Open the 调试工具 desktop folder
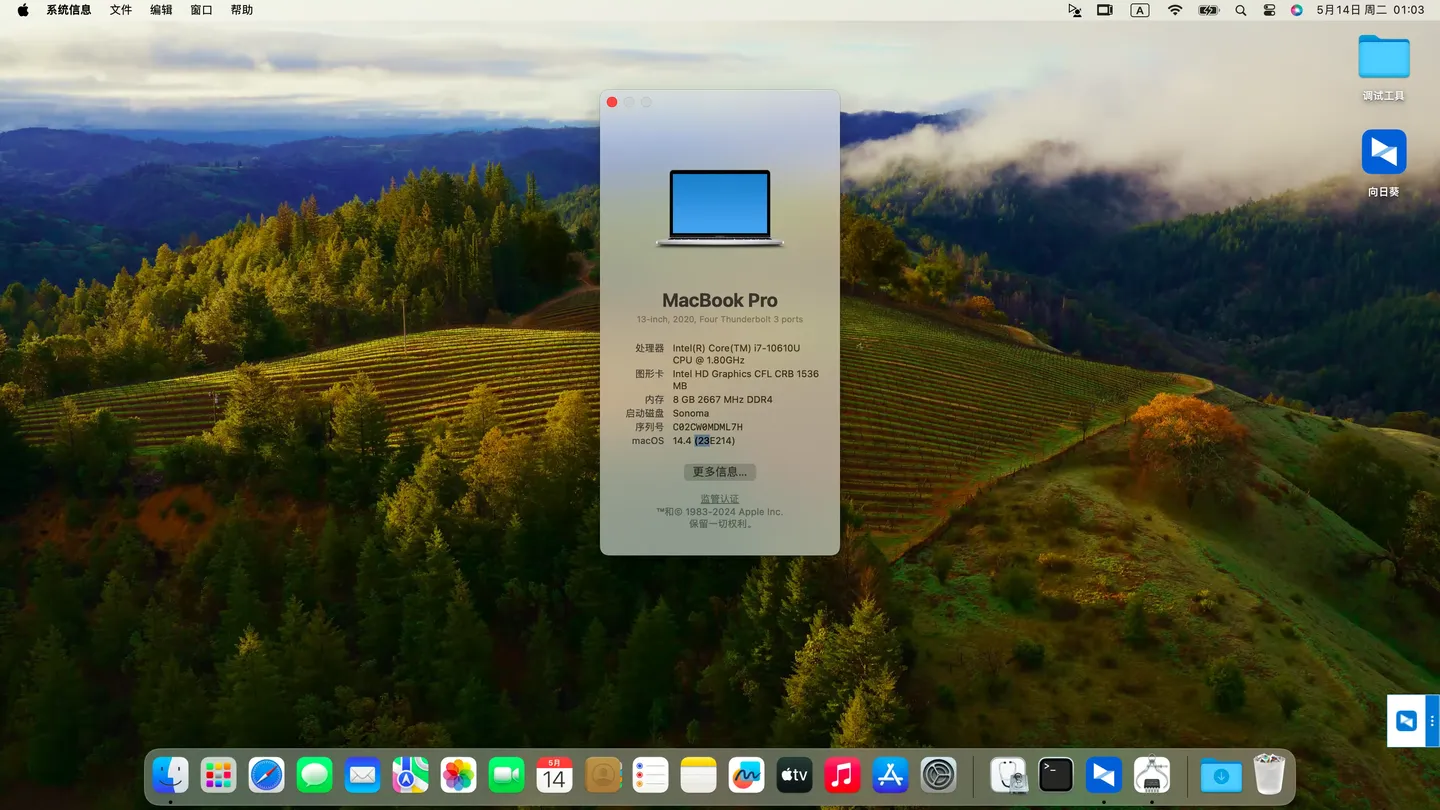1440x810 pixels. tap(1383, 58)
